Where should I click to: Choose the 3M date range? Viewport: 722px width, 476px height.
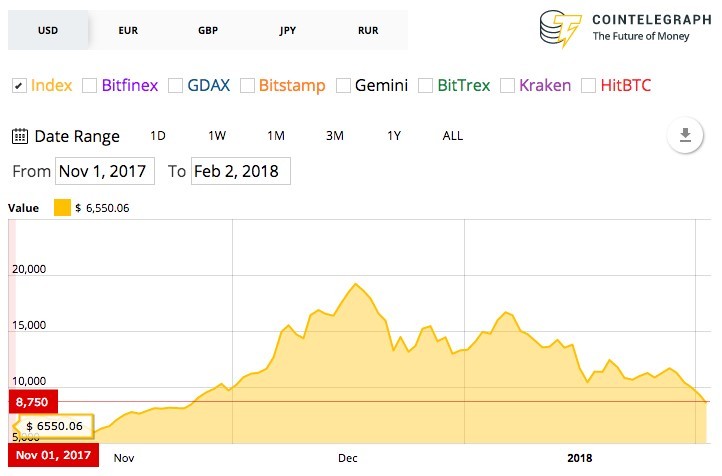(335, 136)
